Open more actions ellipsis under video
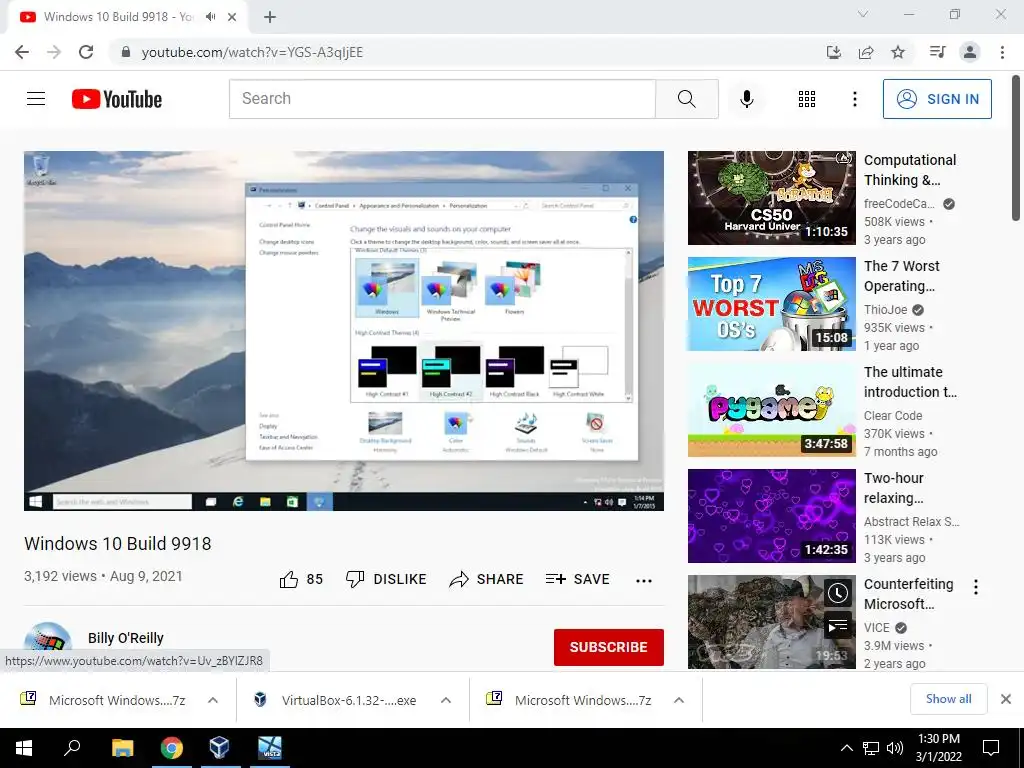The width and height of the screenshot is (1024, 768). coord(644,581)
